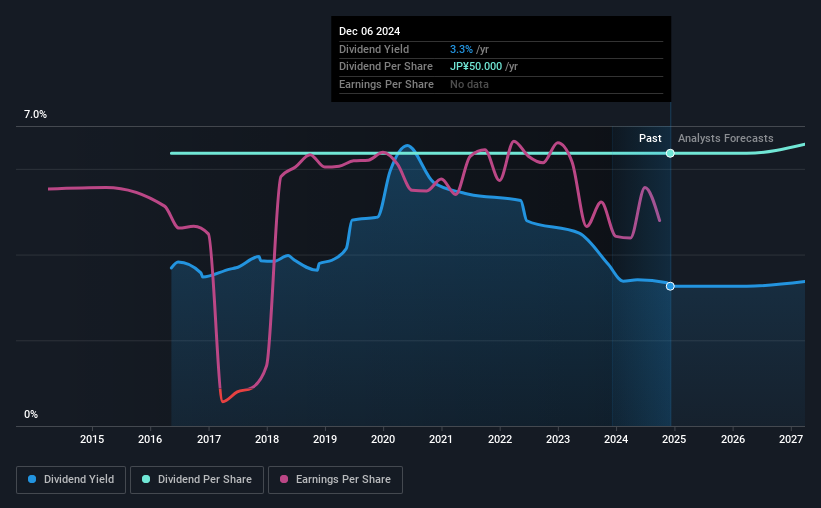Click the 2020 x-axis label
This screenshot has width=821, height=508.
tap(383, 439)
